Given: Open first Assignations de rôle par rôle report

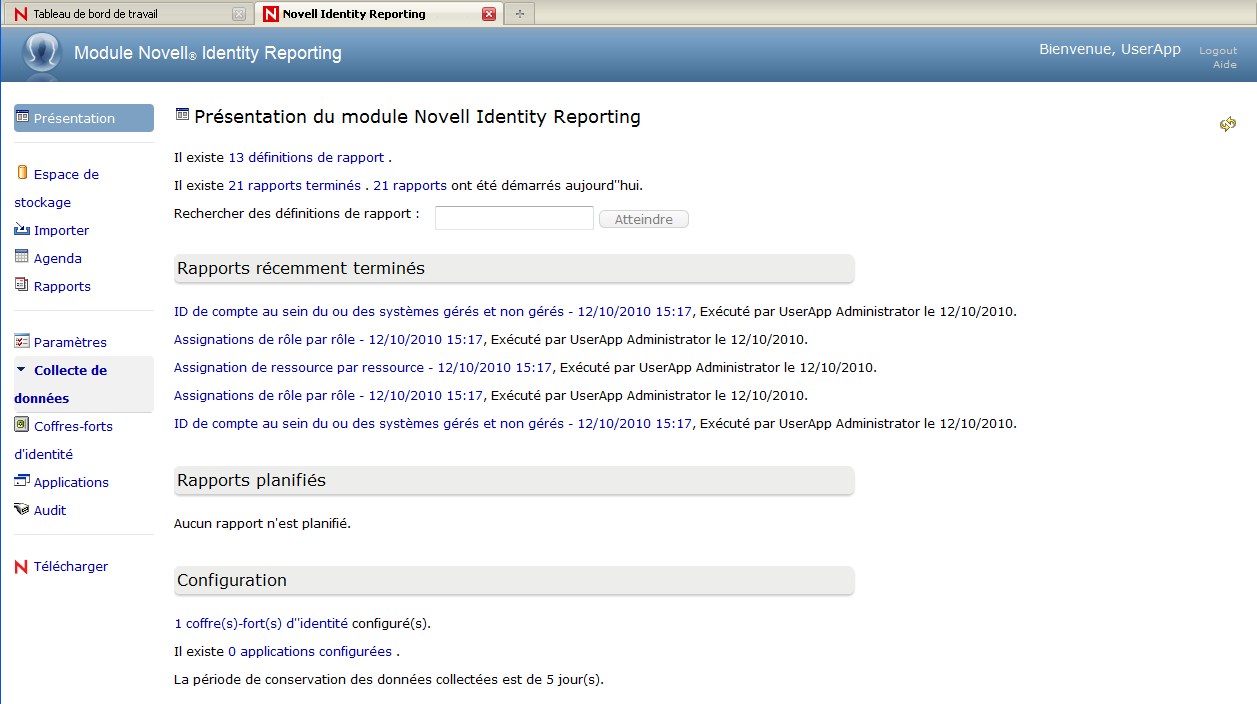Looking at the screenshot, I should (329, 339).
